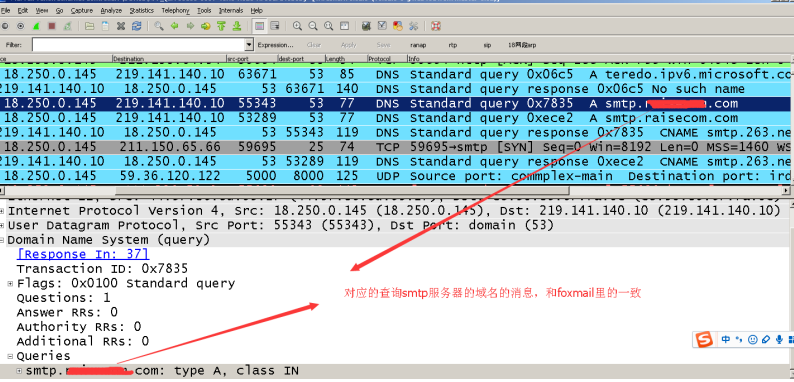794x382 pixels.
Task: Open the Go menu
Action: coord(59,10)
